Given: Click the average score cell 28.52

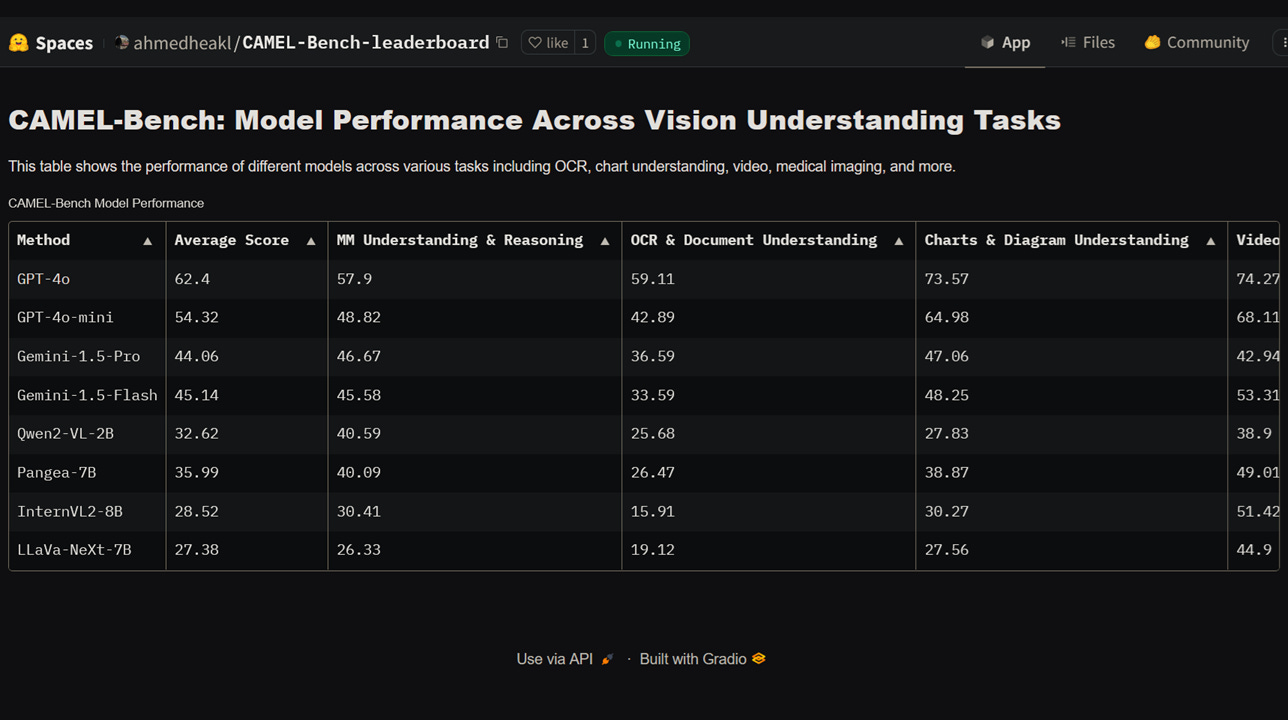Looking at the screenshot, I should (247, 512).
